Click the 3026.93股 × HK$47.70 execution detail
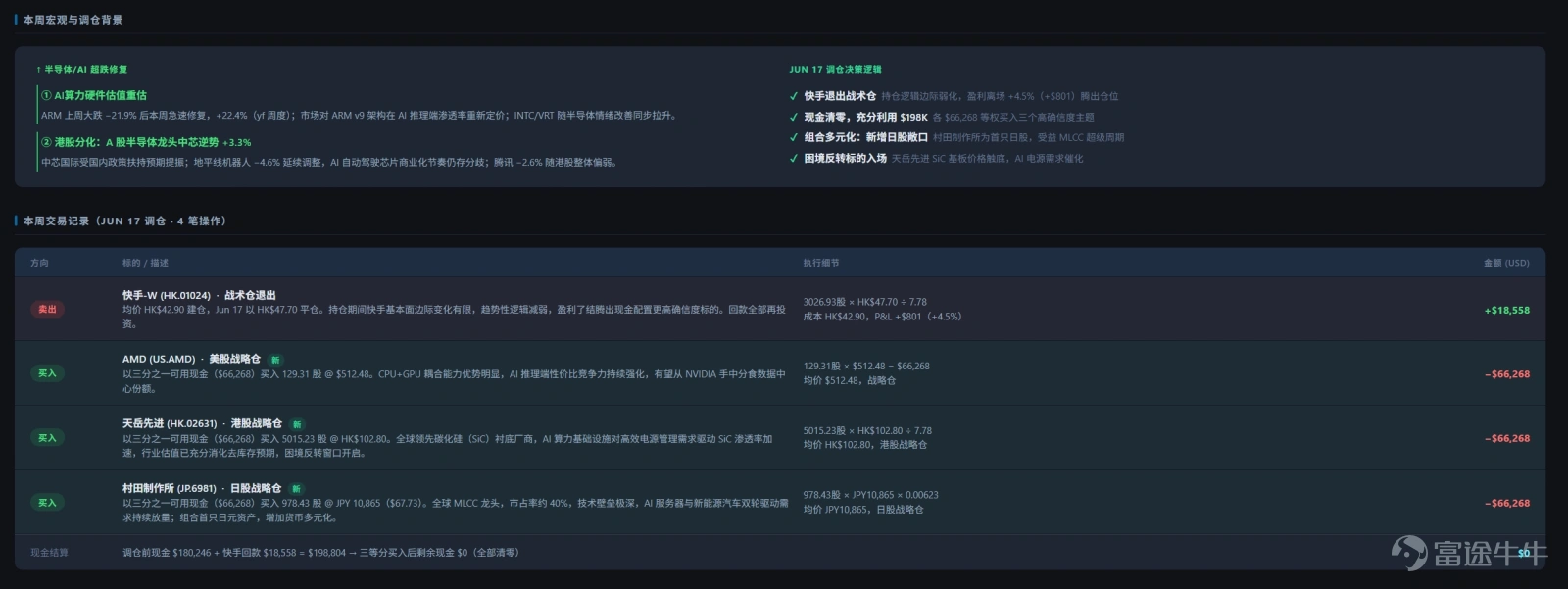The image size is (1568, 589). point(865,303)
